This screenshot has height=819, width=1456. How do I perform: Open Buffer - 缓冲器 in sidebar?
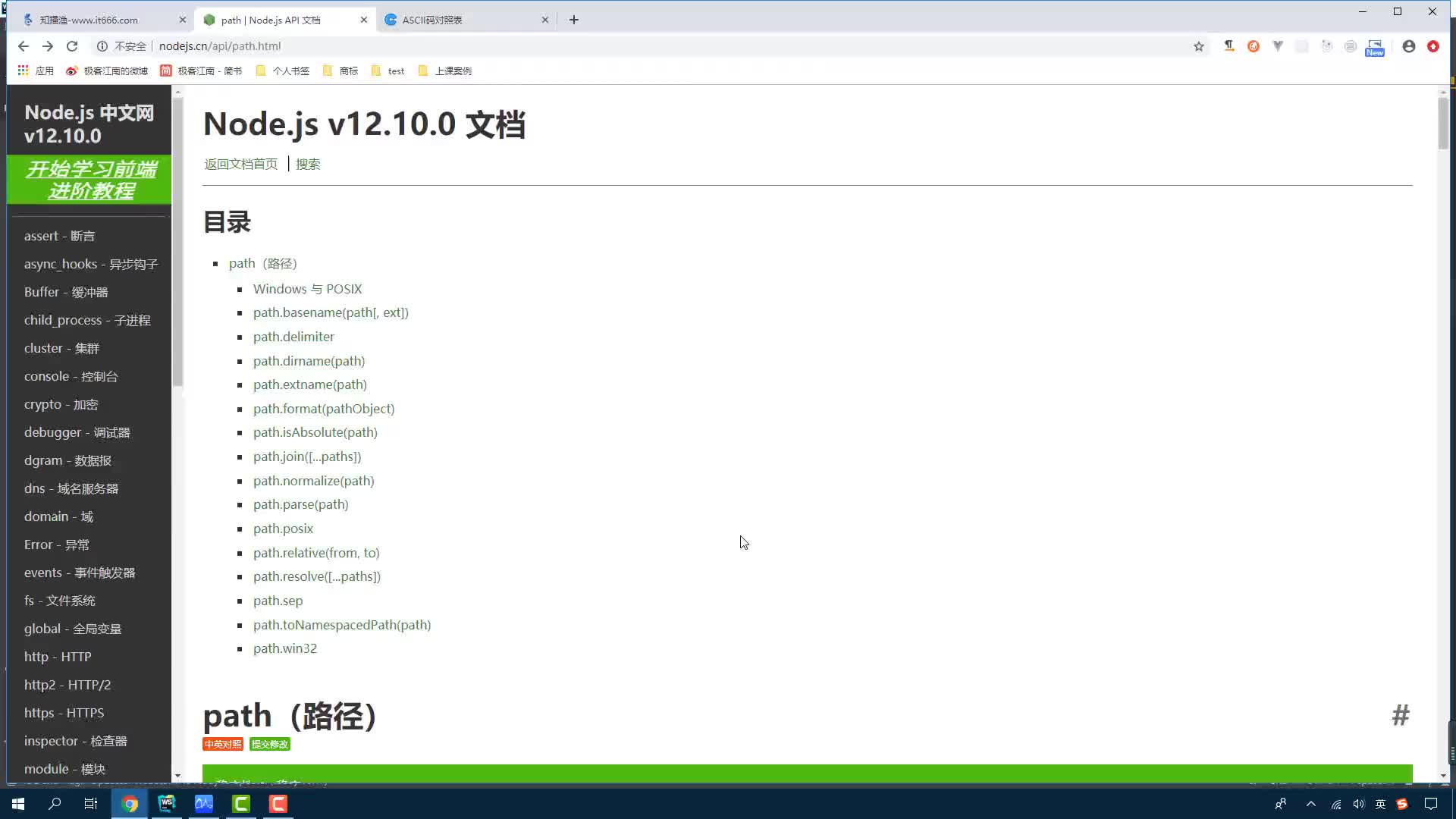[x=66, y=292]
